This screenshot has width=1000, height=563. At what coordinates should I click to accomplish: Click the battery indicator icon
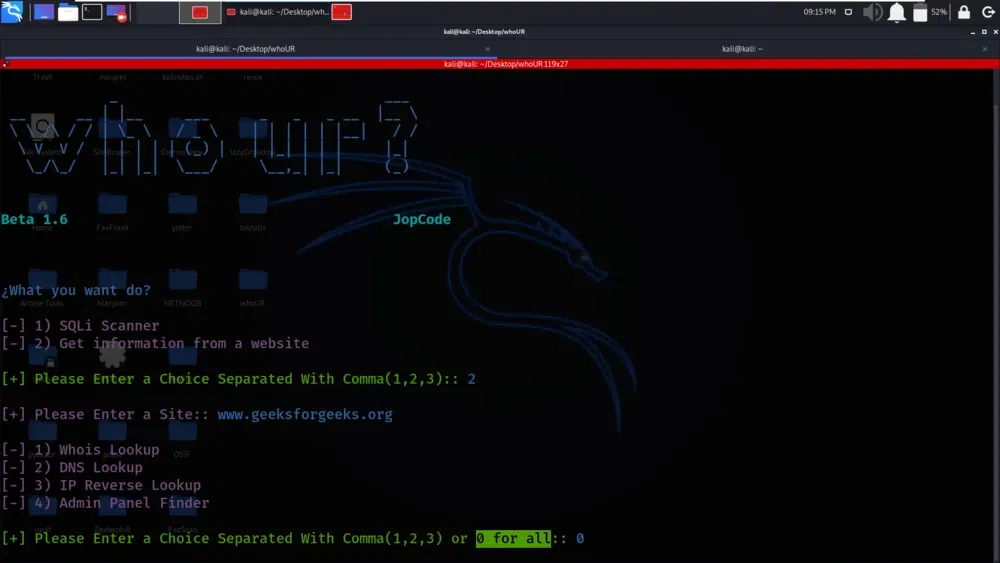(x=920, y=12)
